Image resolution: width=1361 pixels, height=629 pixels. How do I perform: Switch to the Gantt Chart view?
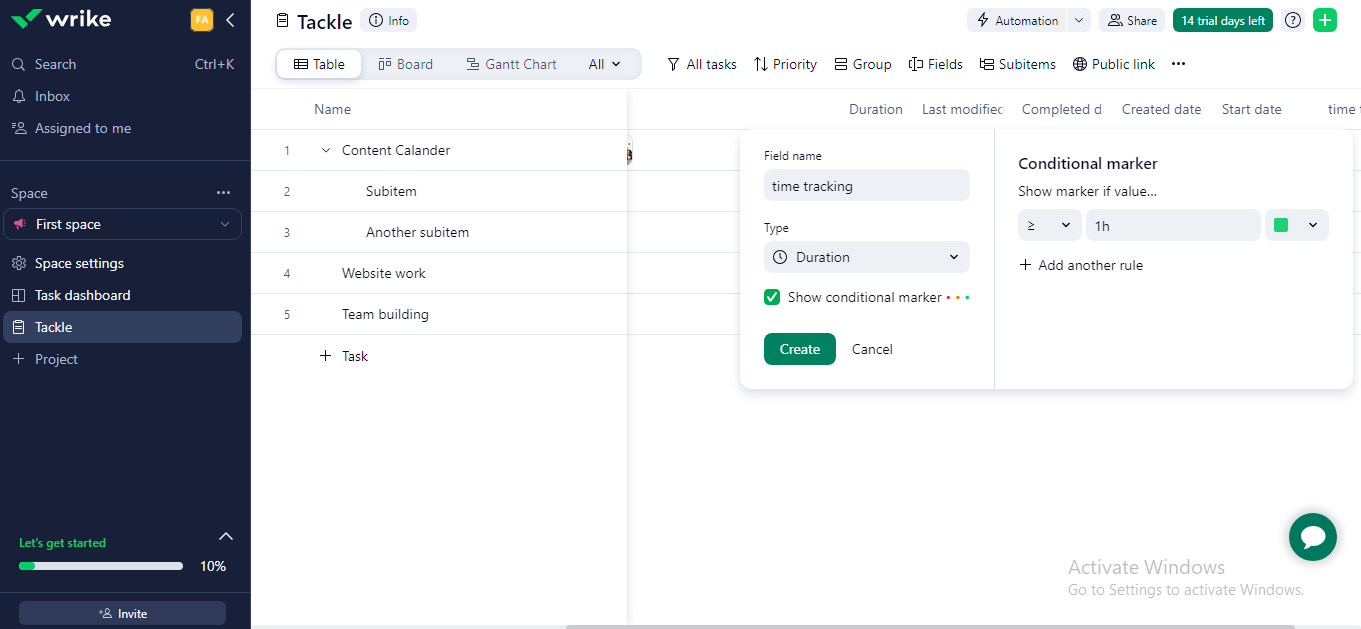[511, 63]
